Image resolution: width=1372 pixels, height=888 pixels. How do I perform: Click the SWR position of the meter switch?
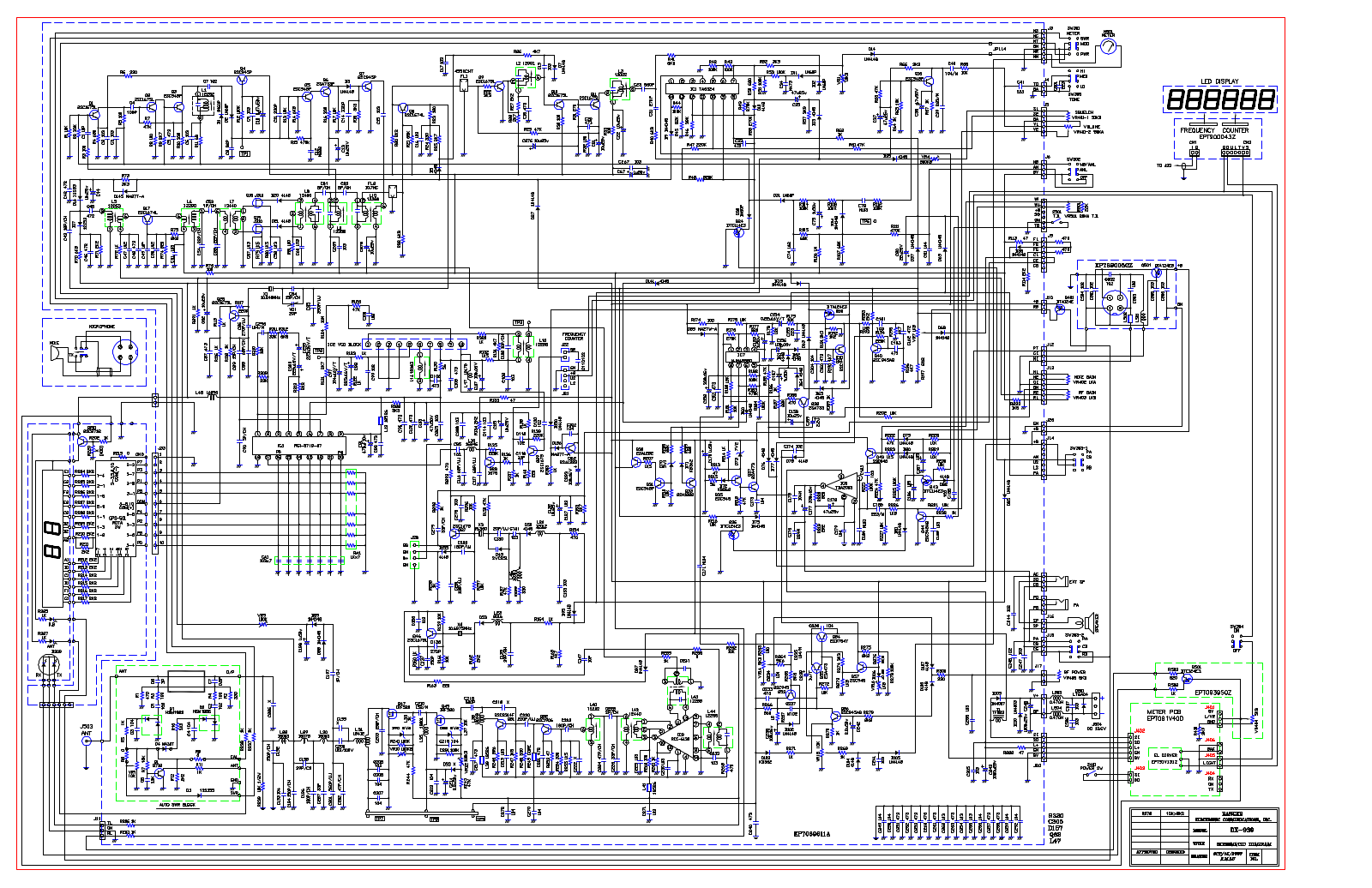click(x=1084, y=39)
